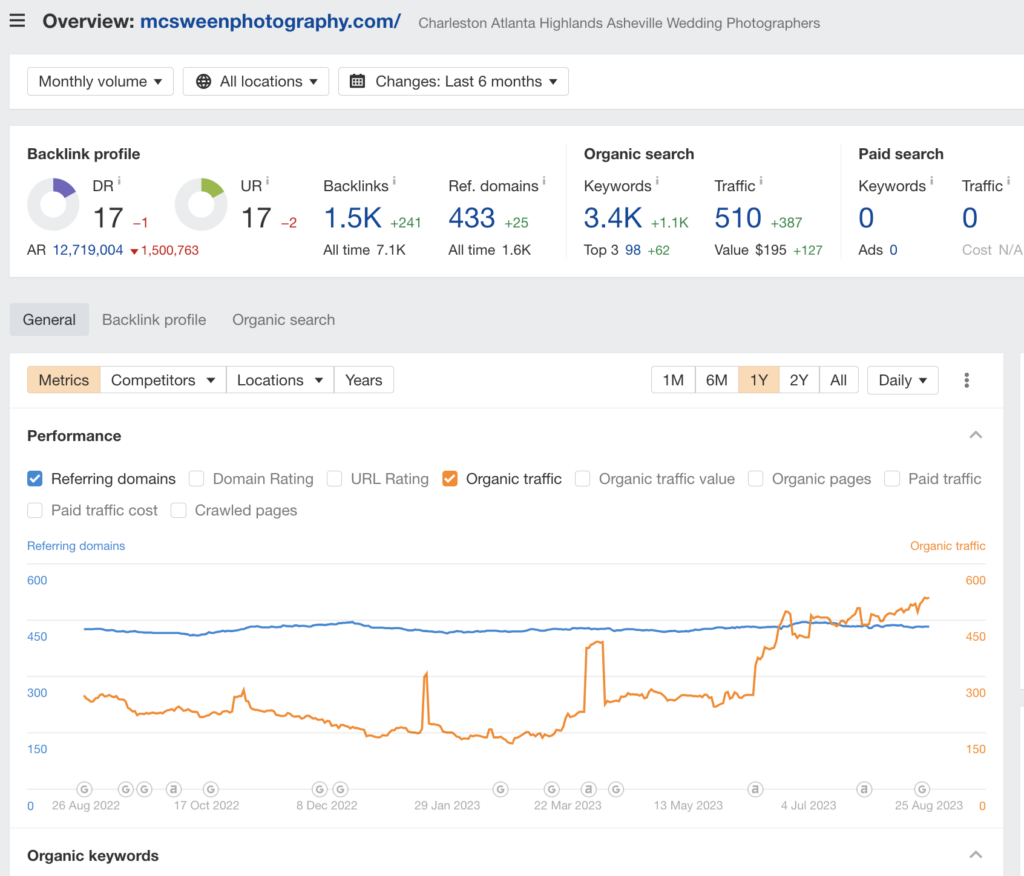Open the 1.5K Backlinks figure
This screenshot has width=1024, height=876.
(x=353, y=218)
